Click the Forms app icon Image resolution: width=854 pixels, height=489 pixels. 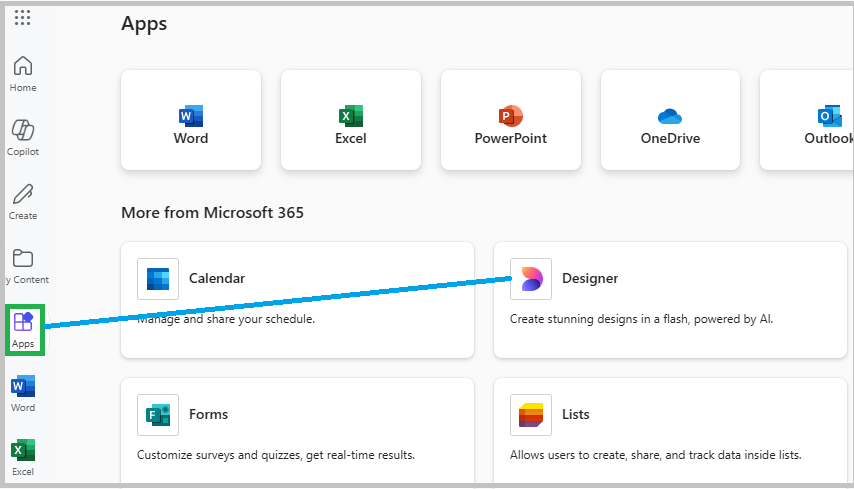pos(158,415)
